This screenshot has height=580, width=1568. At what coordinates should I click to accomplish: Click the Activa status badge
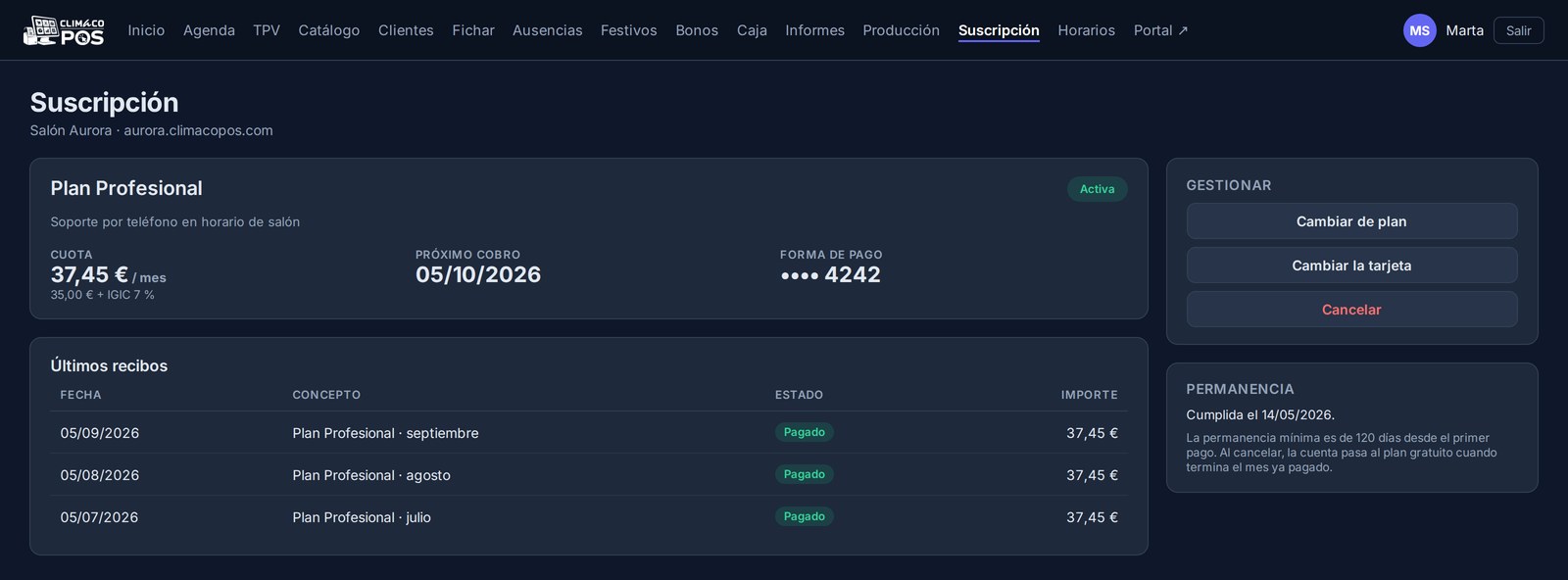coord(1097,189)
